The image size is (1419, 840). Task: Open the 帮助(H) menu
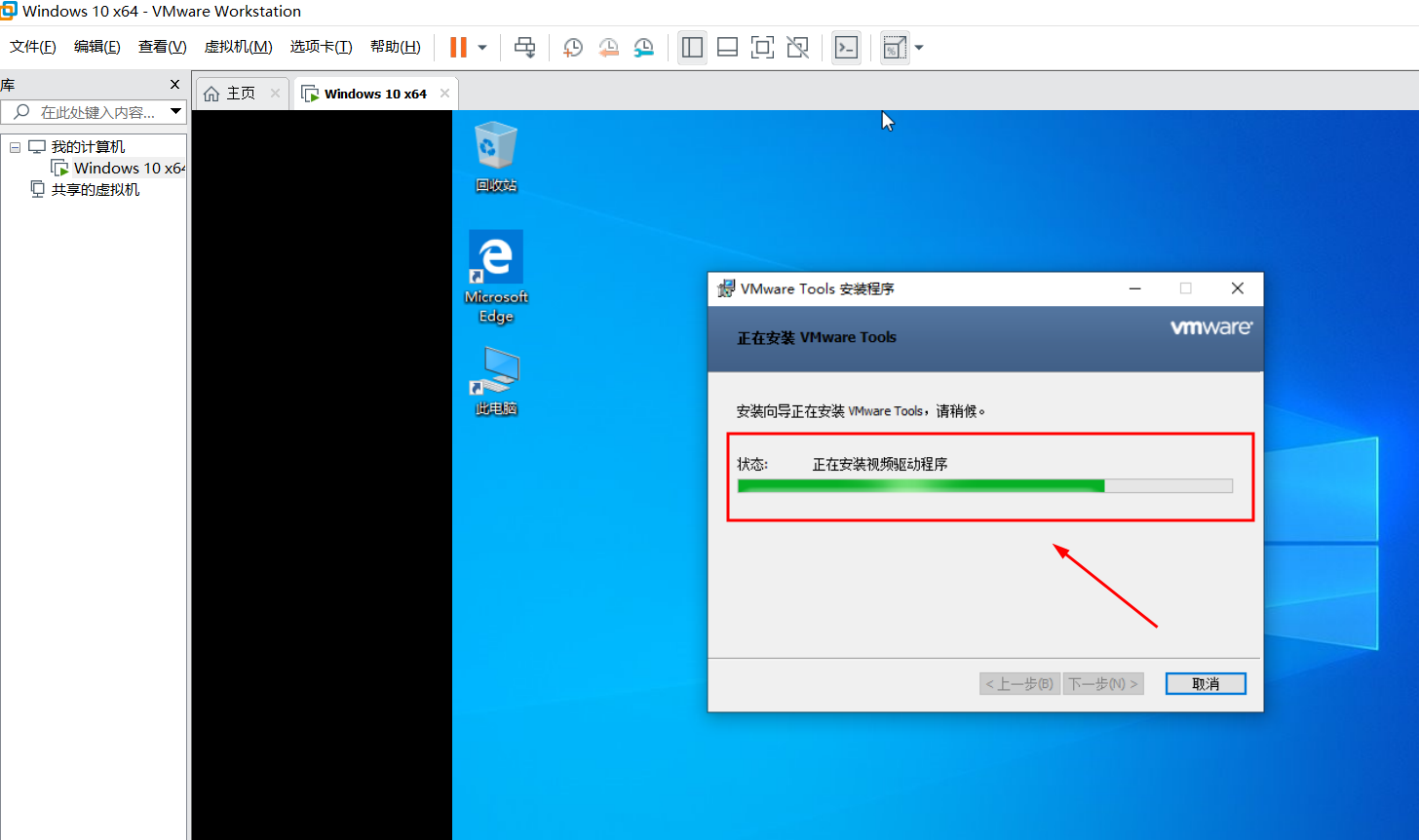click(396, 47)
